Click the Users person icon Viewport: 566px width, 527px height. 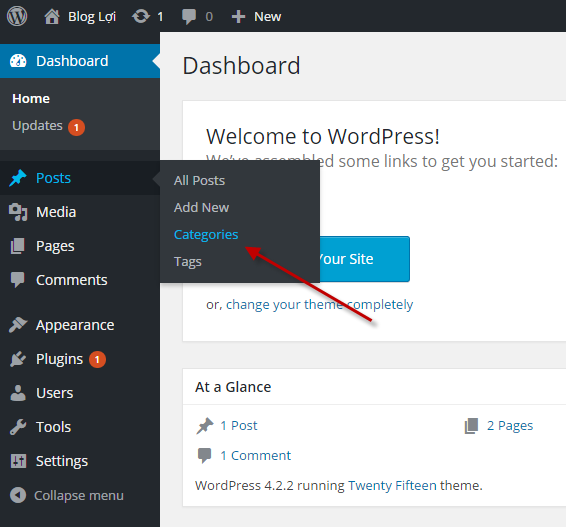(18, 393)
